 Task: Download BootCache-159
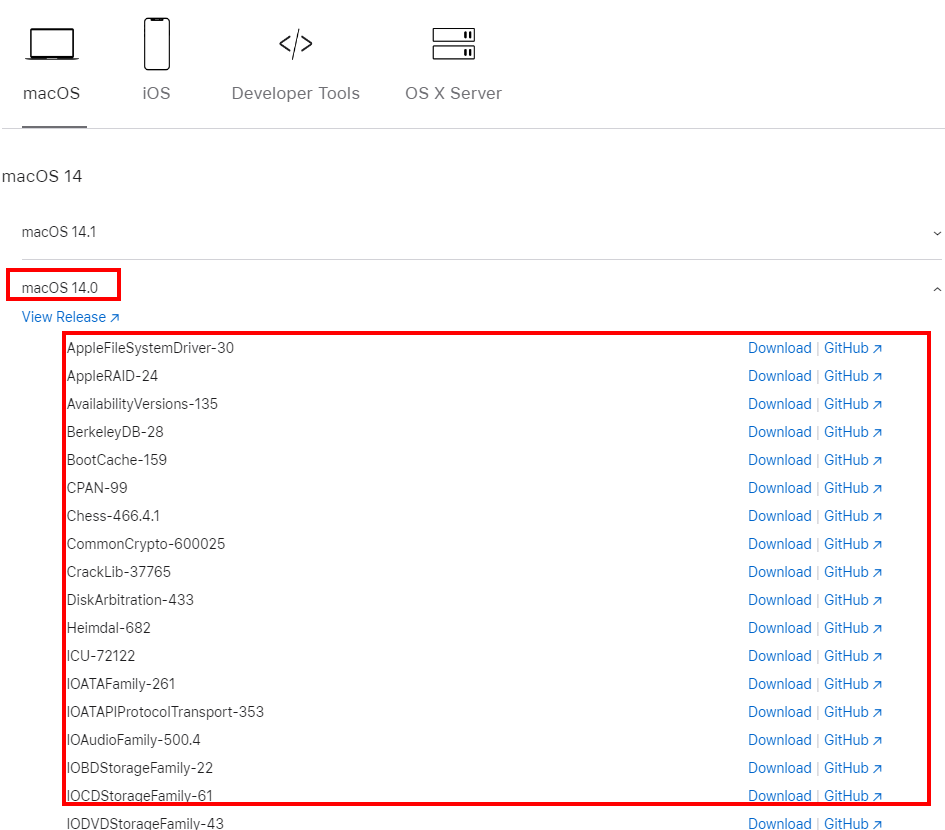pos(780,461)
